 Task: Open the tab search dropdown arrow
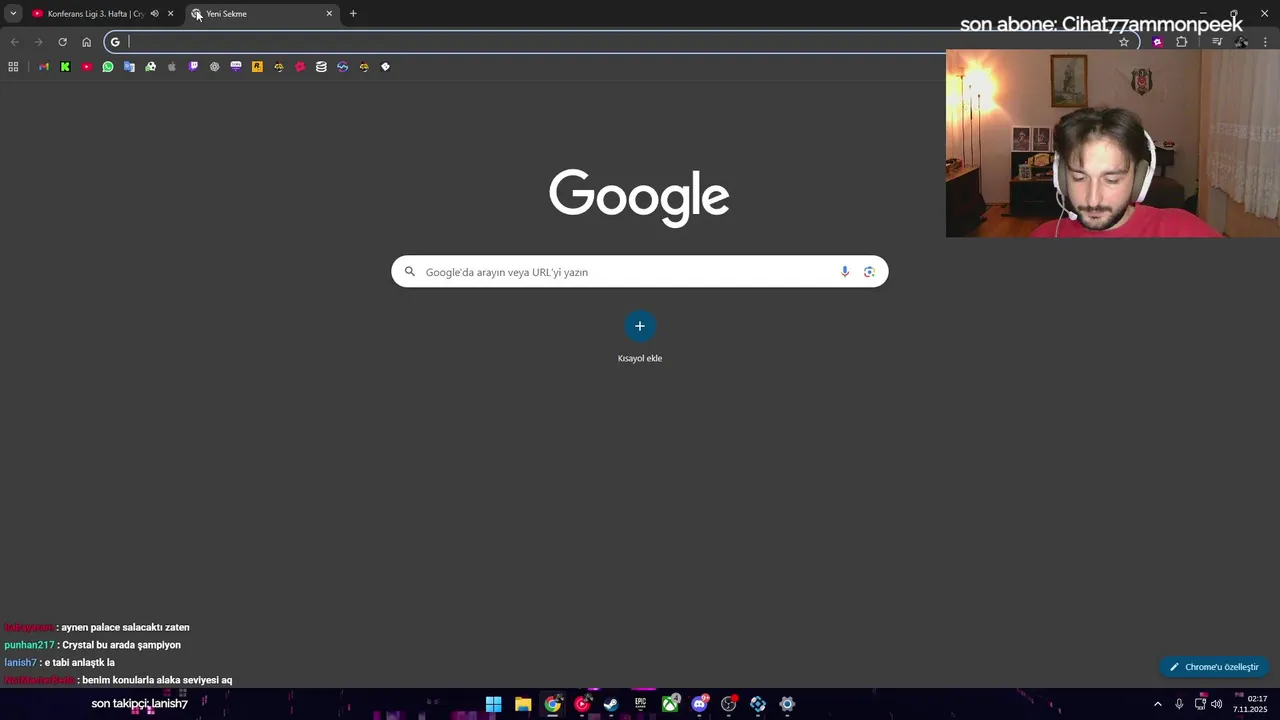point(13,14)
